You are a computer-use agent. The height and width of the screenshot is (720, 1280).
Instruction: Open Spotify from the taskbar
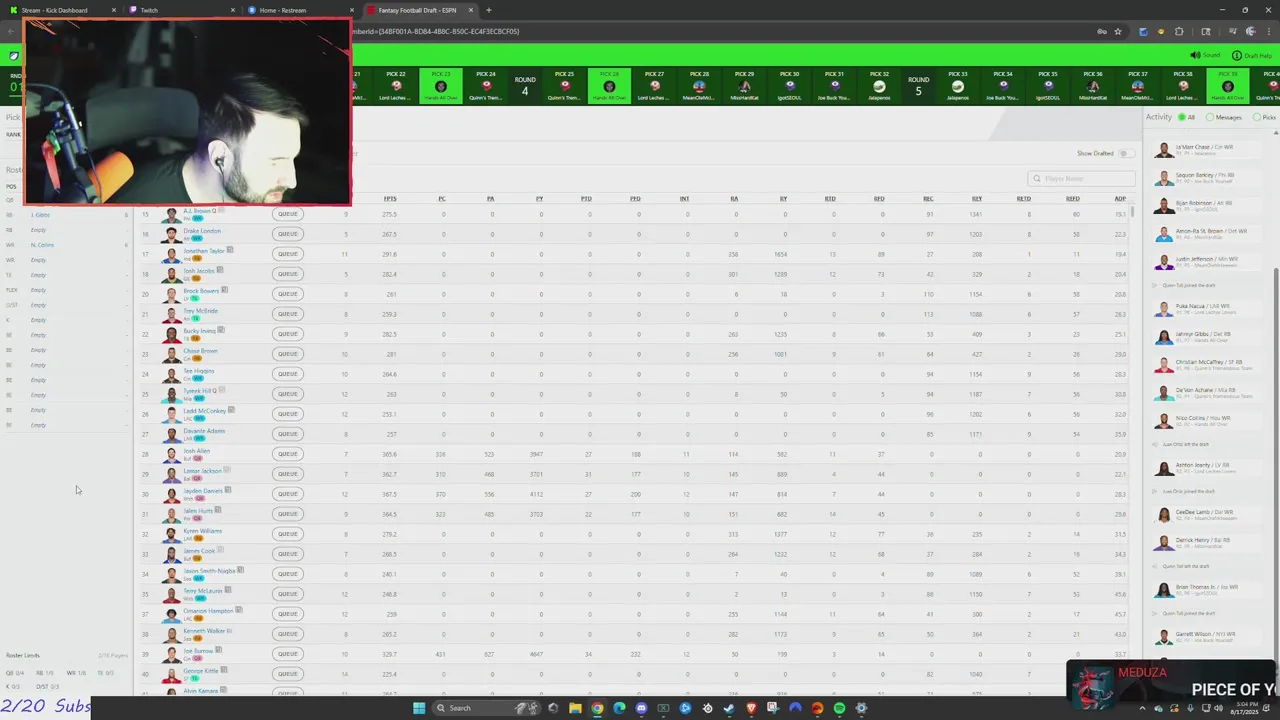coord(839,708)
